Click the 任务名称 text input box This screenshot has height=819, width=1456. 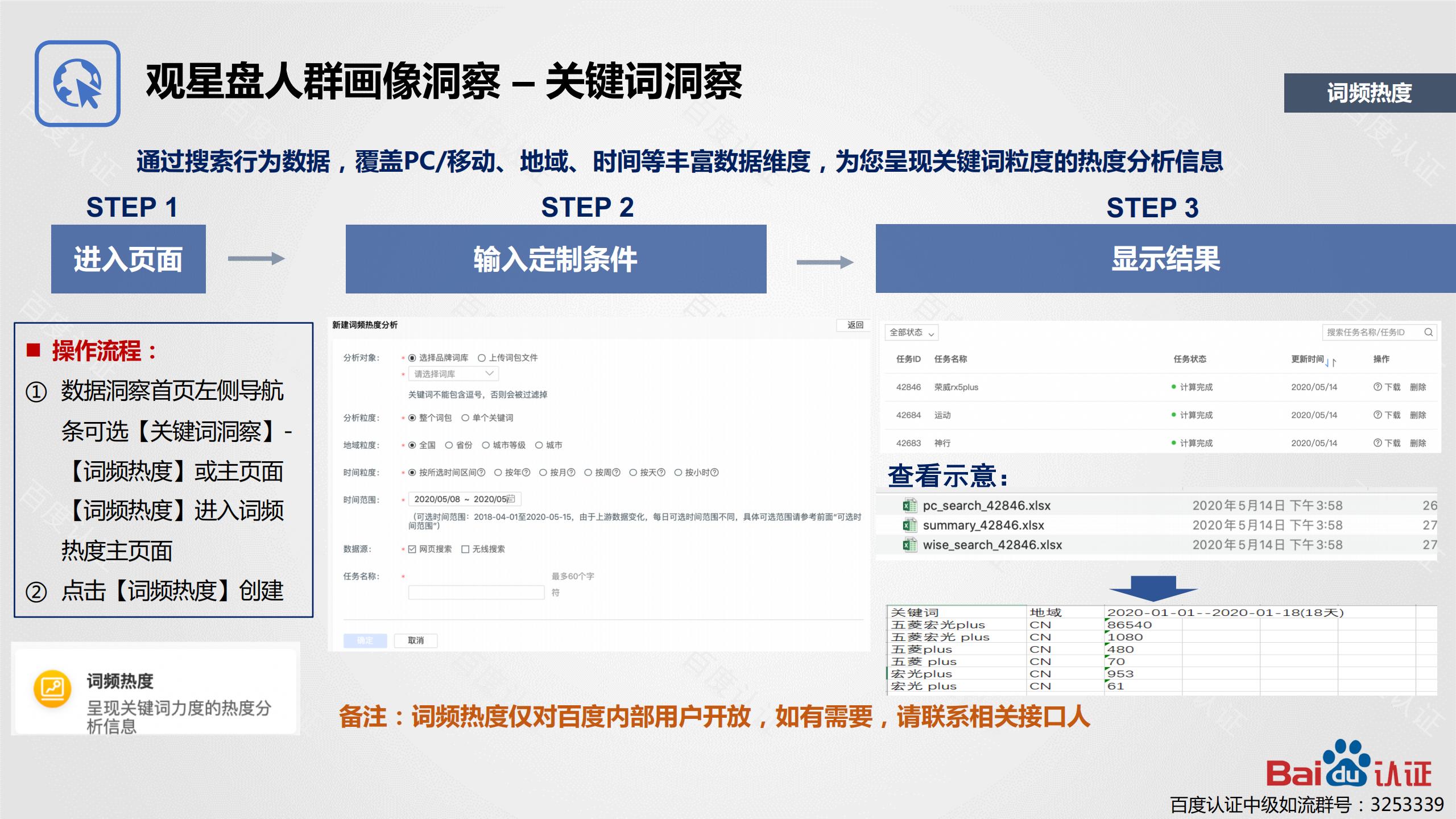click(476, 593)
